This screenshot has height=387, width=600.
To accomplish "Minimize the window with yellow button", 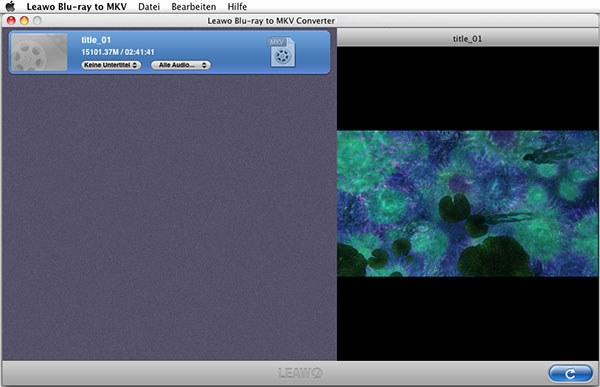I will 24,20.
